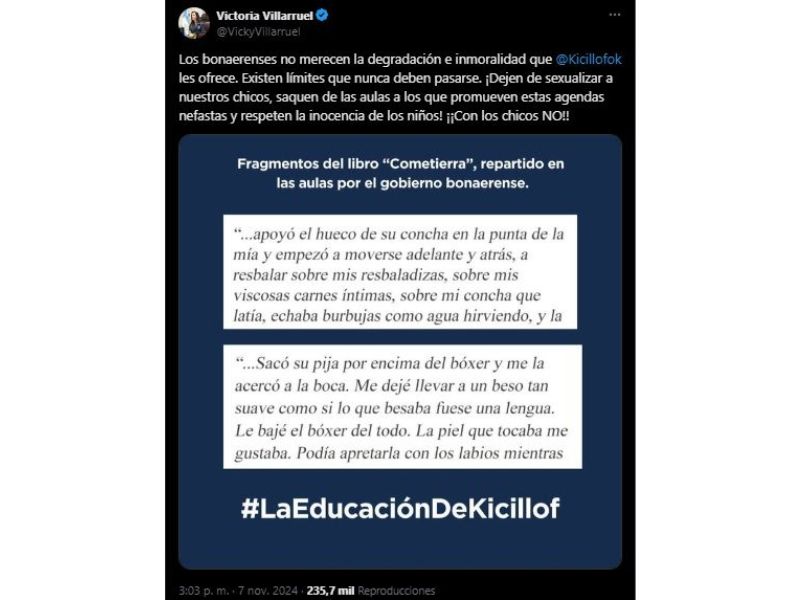Open the three-dot more options menu
The image size is (800, 600).
coord(615,15)
